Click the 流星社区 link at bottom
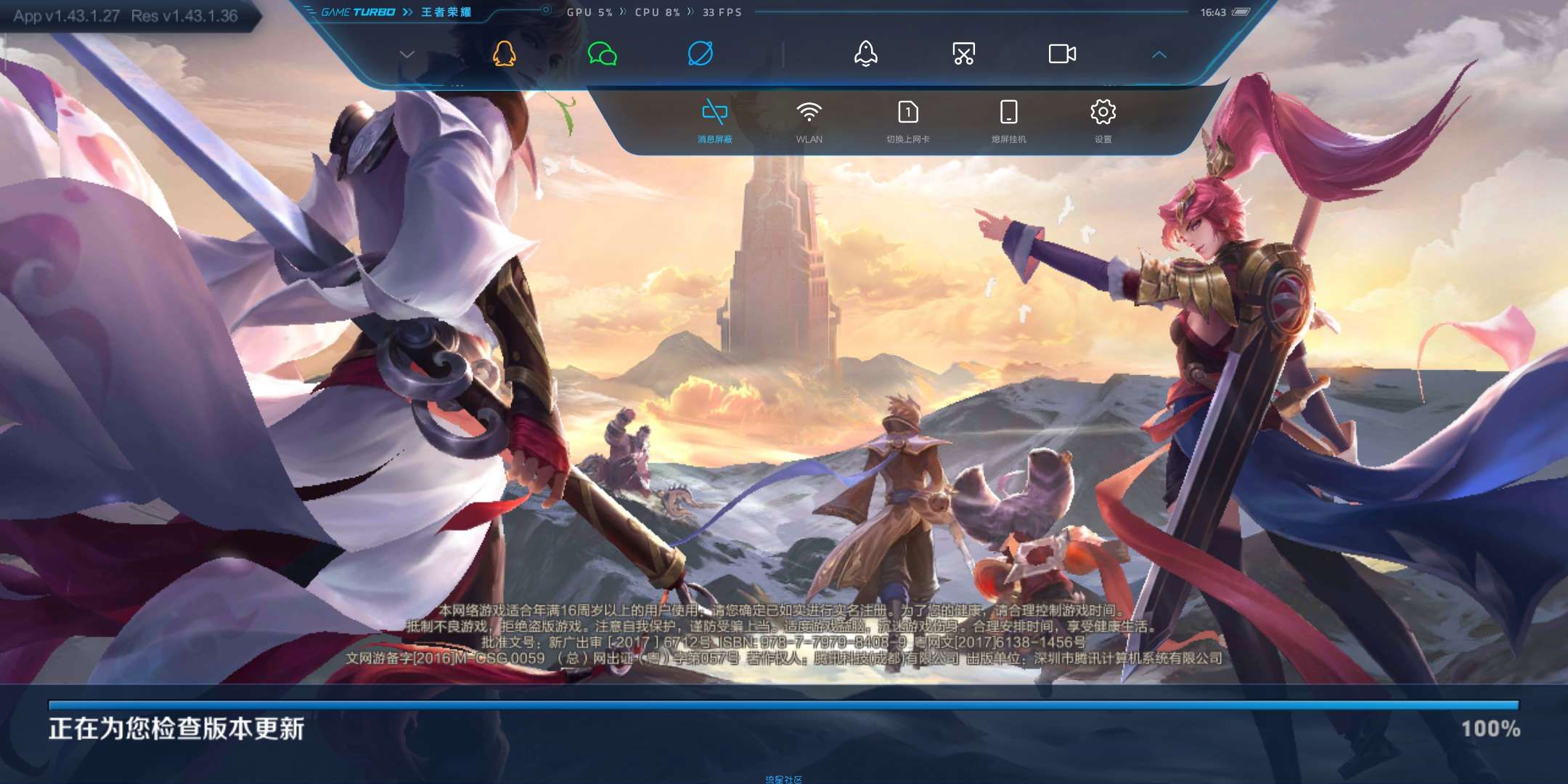 (784, 780)
